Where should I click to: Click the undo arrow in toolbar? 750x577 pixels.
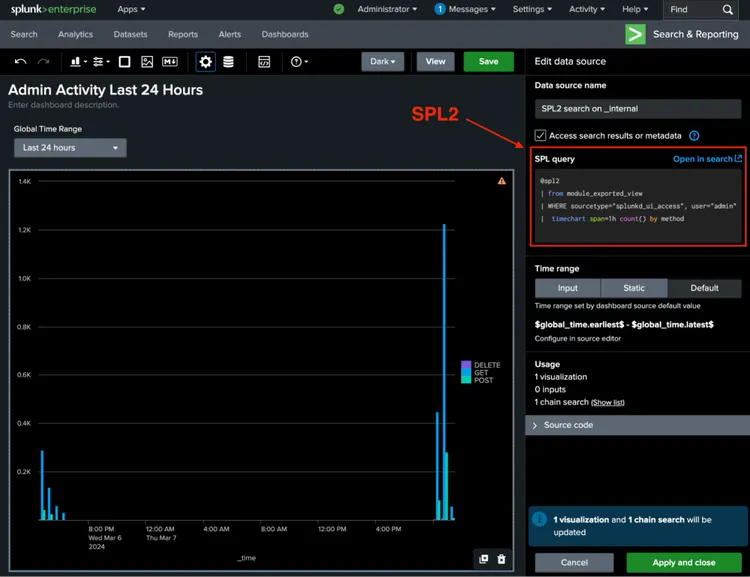click(20, 62)
